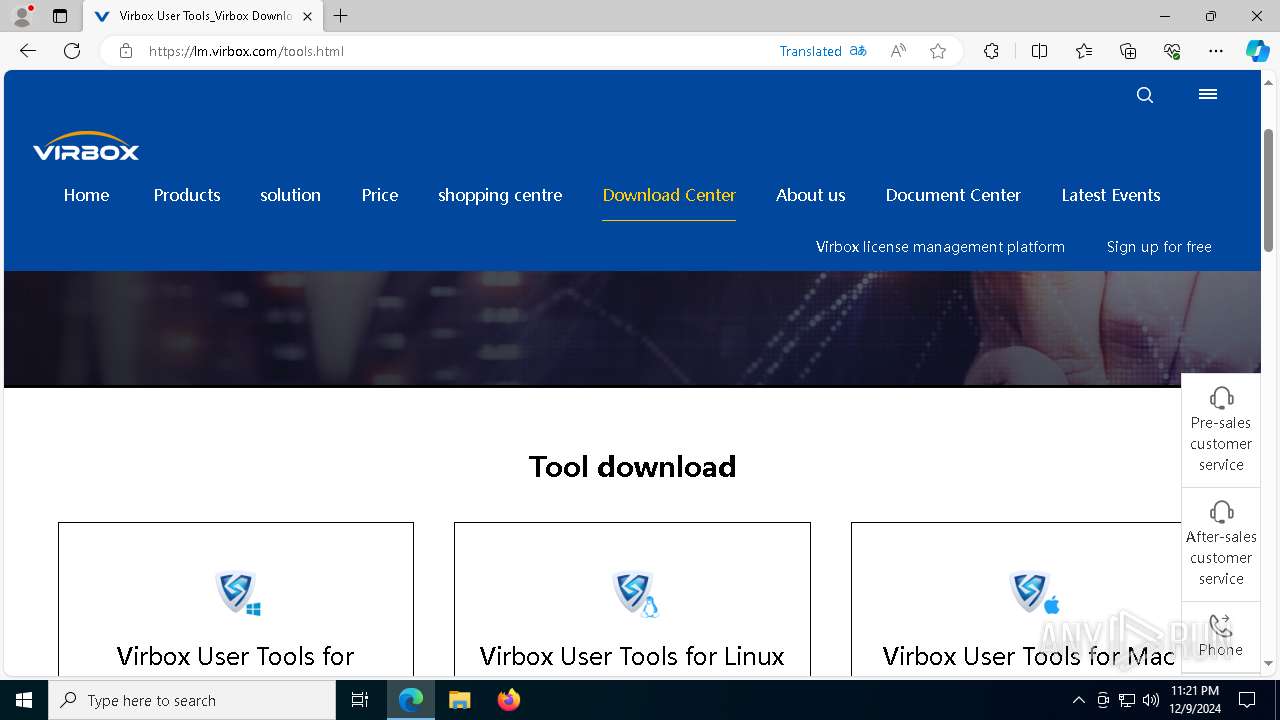Open Task View on the taskbar
The image size is (1280, 720).
360,700
